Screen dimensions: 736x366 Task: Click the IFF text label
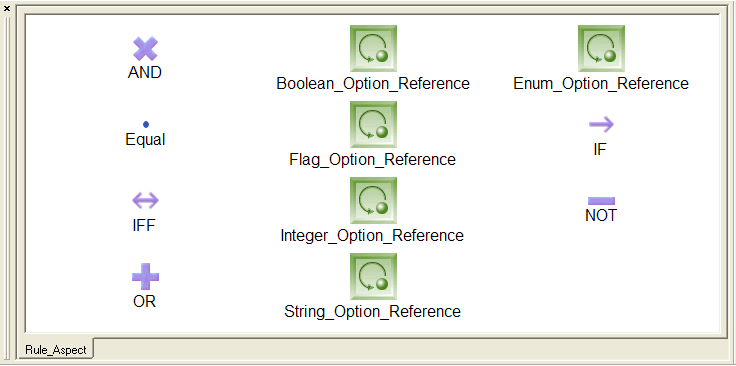[x=144, y=226]
